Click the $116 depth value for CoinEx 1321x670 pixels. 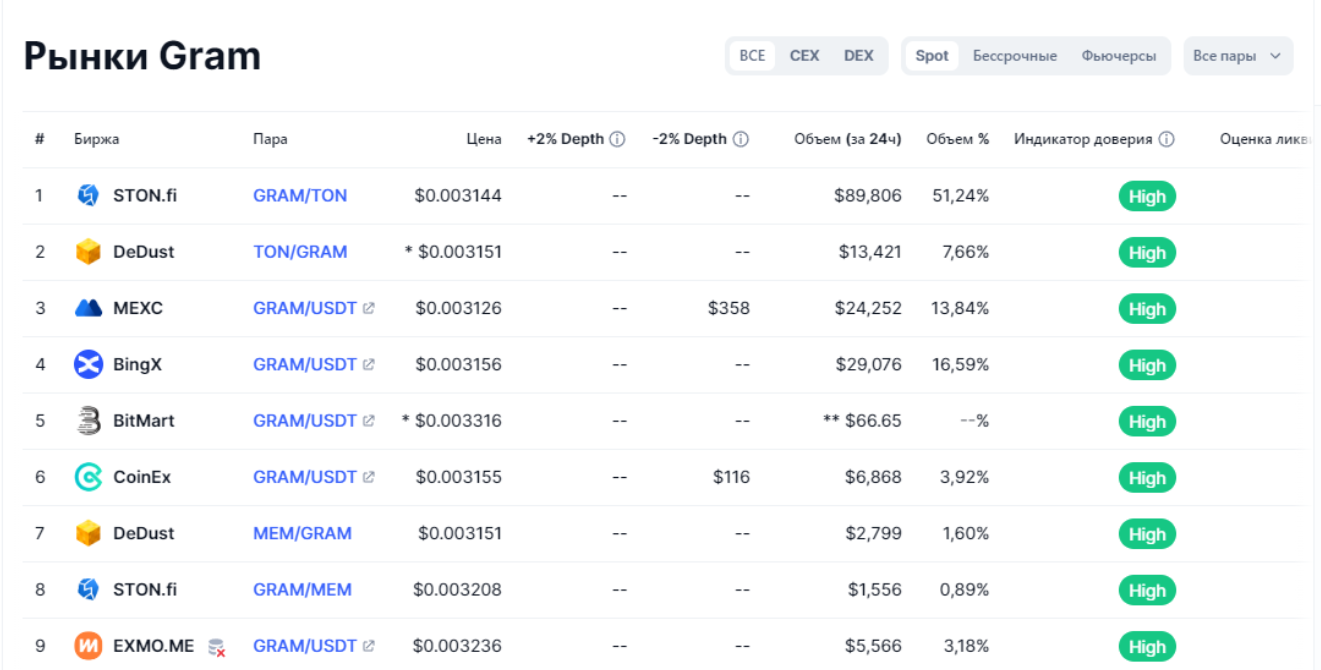click(x=731, y=477)
